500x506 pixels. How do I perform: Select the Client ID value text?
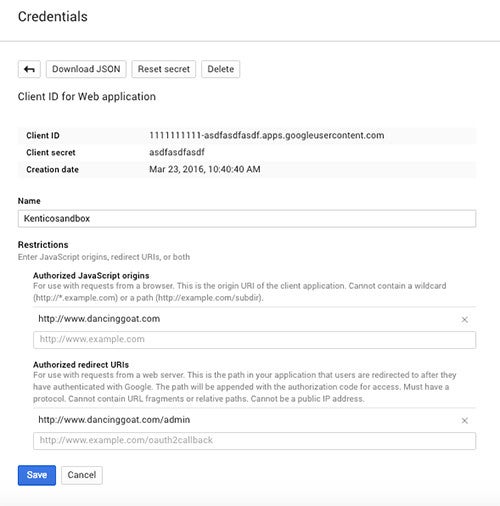pos(267,135)
